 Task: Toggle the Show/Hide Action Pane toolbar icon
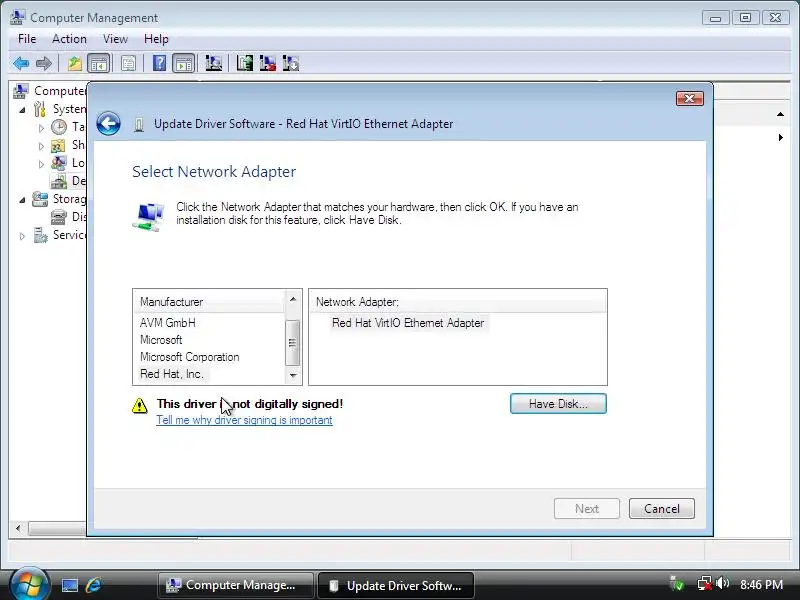(183, 64)
